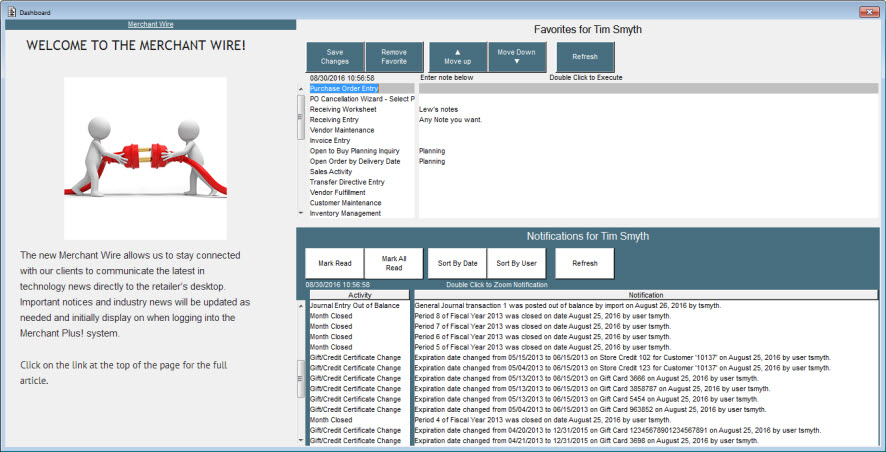Click Mark Read in Notifications
Image resolution: width=886 pixels, height=452 pixels.
click(x=335, y=263)
